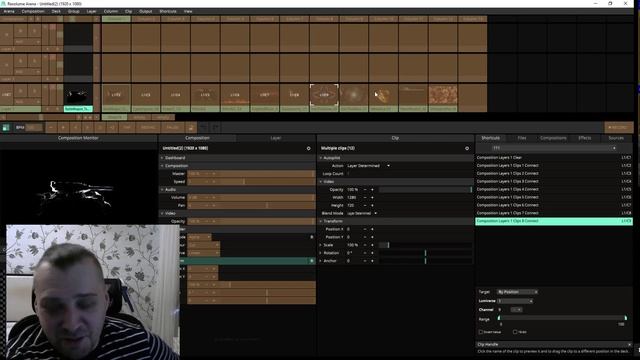Enable the checkbox right of Invert Value
The width and height of the screenshot is (640, 360).
click(515, 332)
